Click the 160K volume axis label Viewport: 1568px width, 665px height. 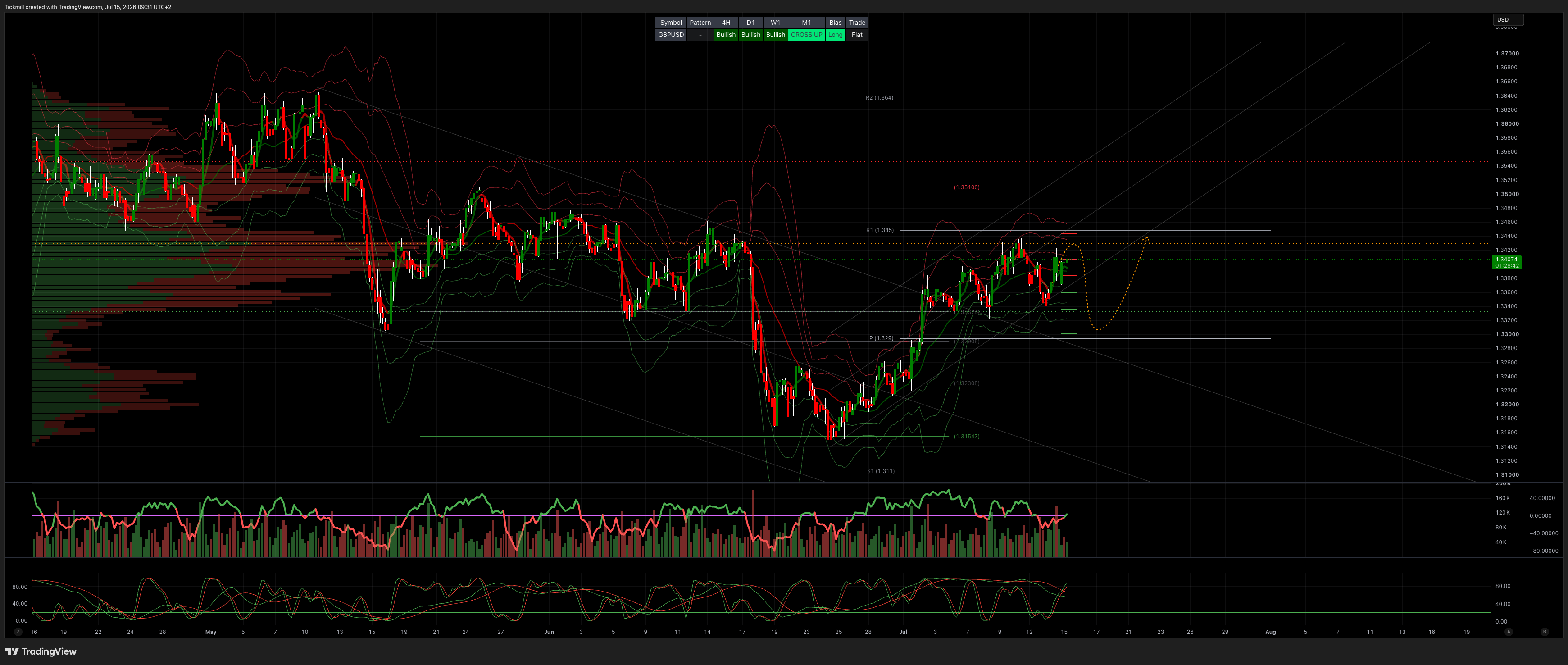[1503, 498]
